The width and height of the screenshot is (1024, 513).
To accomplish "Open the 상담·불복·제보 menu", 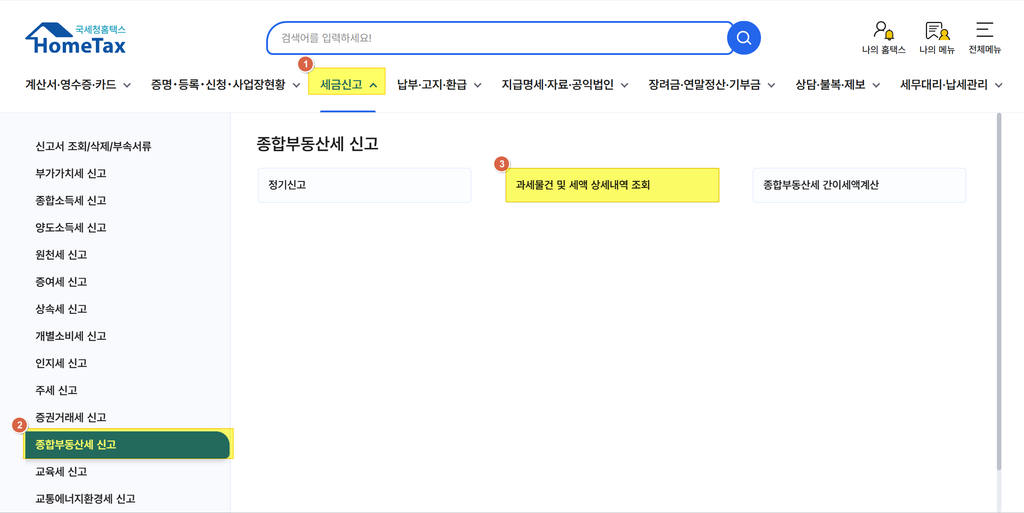I will pyautogui.click(x=830, y=85).
